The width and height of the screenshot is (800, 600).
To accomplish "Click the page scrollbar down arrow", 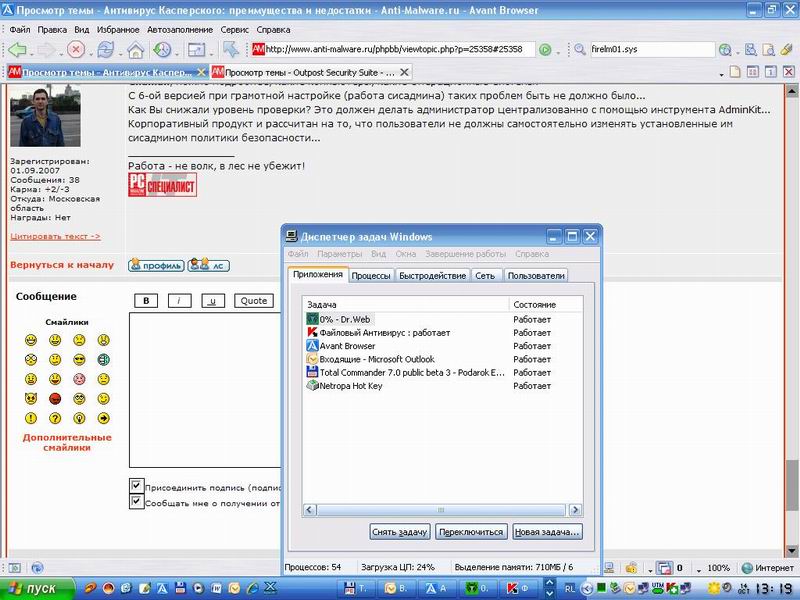I will click(792, 551).
